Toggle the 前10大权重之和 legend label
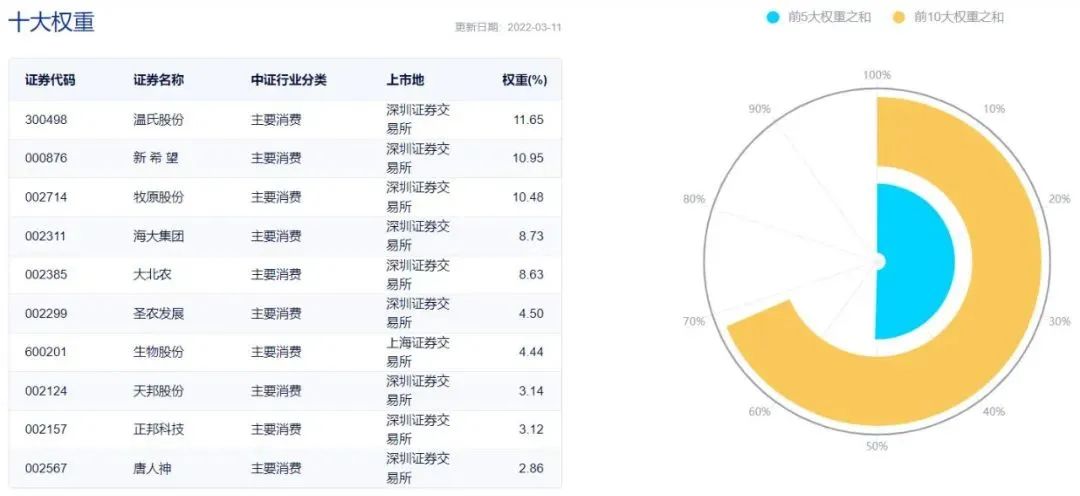 click(x=958, y=17)
